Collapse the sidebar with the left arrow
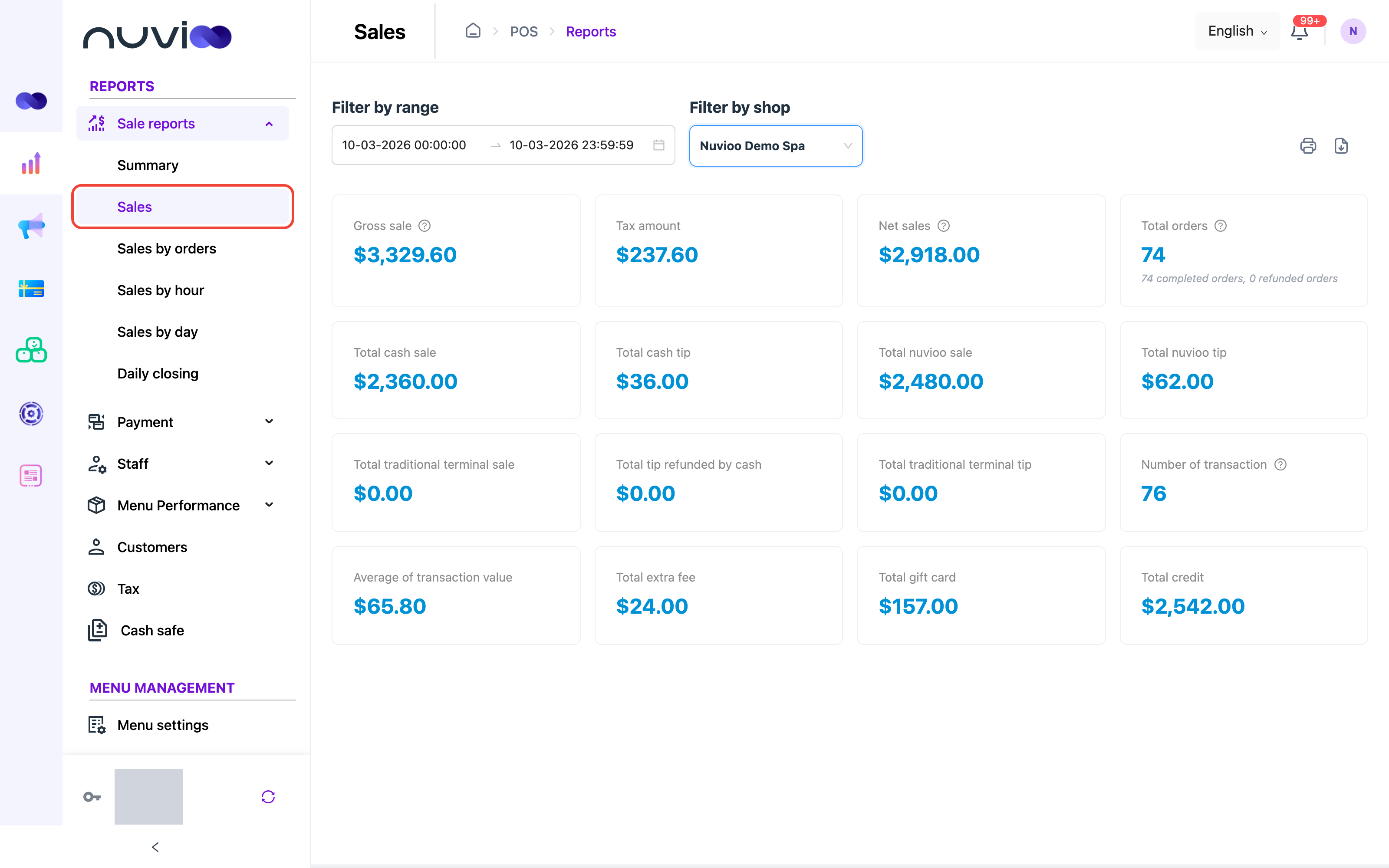Viewport: 1389px width, 868px height. (x=155, y=847)
